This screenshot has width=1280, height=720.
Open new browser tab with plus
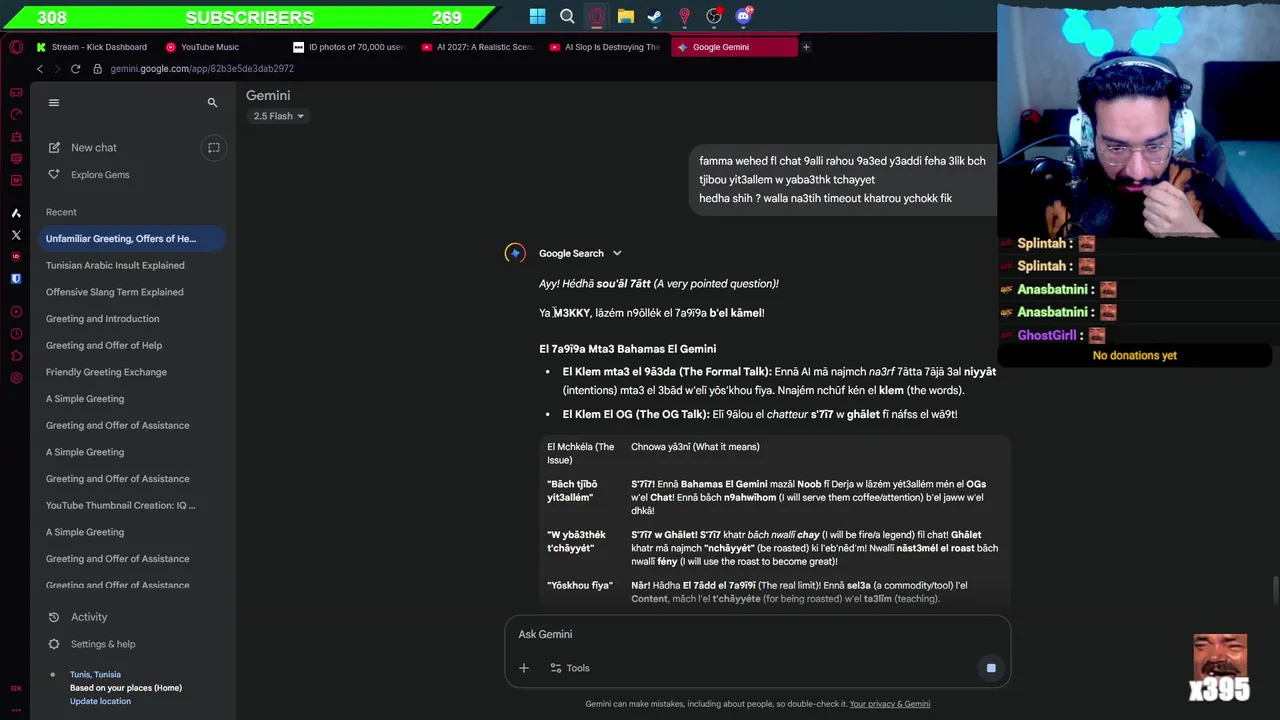click(x=806, y=47)
